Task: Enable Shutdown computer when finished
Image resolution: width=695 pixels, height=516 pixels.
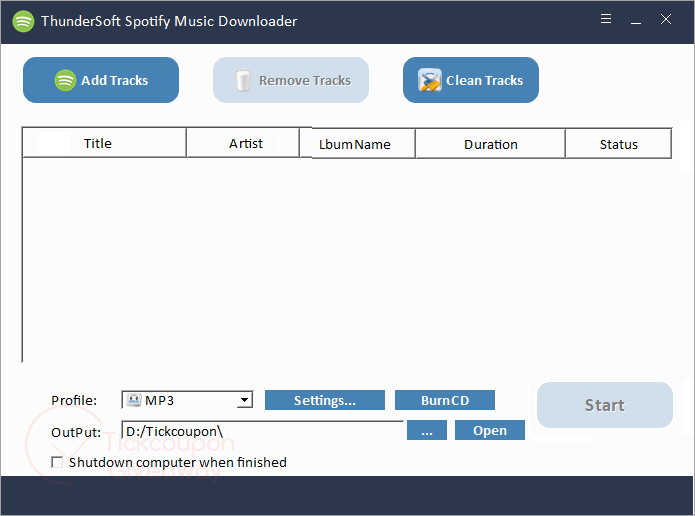Action: pos(57,462)
